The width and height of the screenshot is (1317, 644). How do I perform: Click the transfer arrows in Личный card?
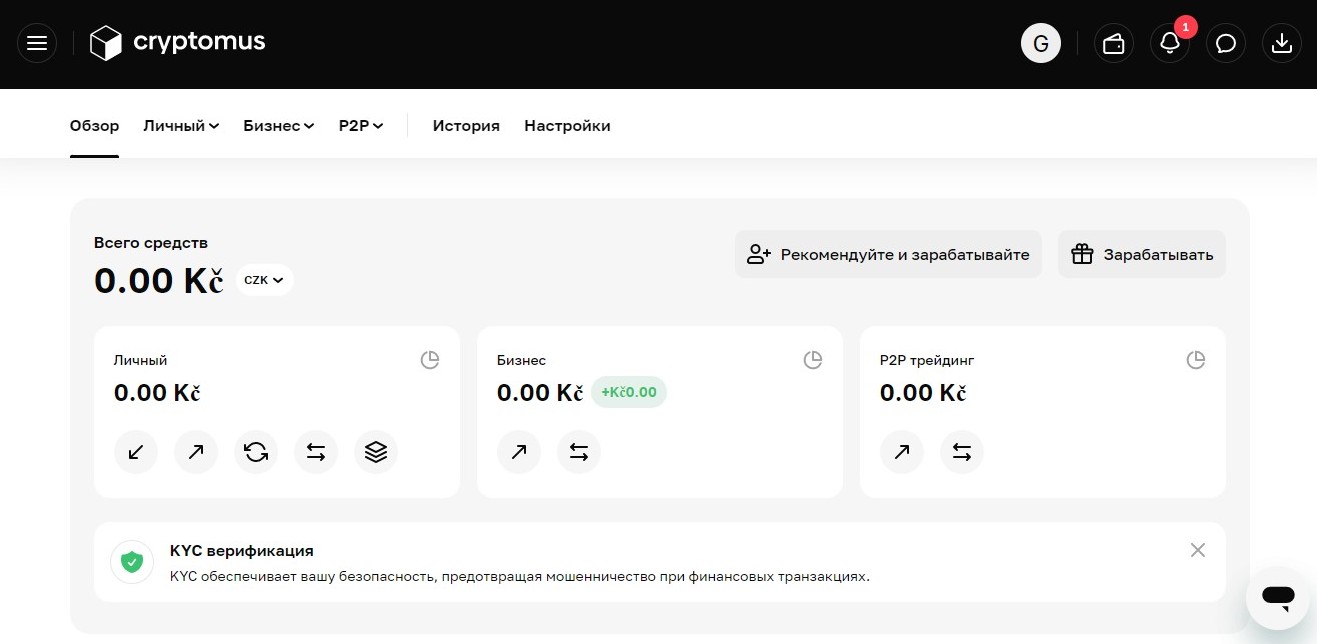pyautogui.click(x=316, y=452)
